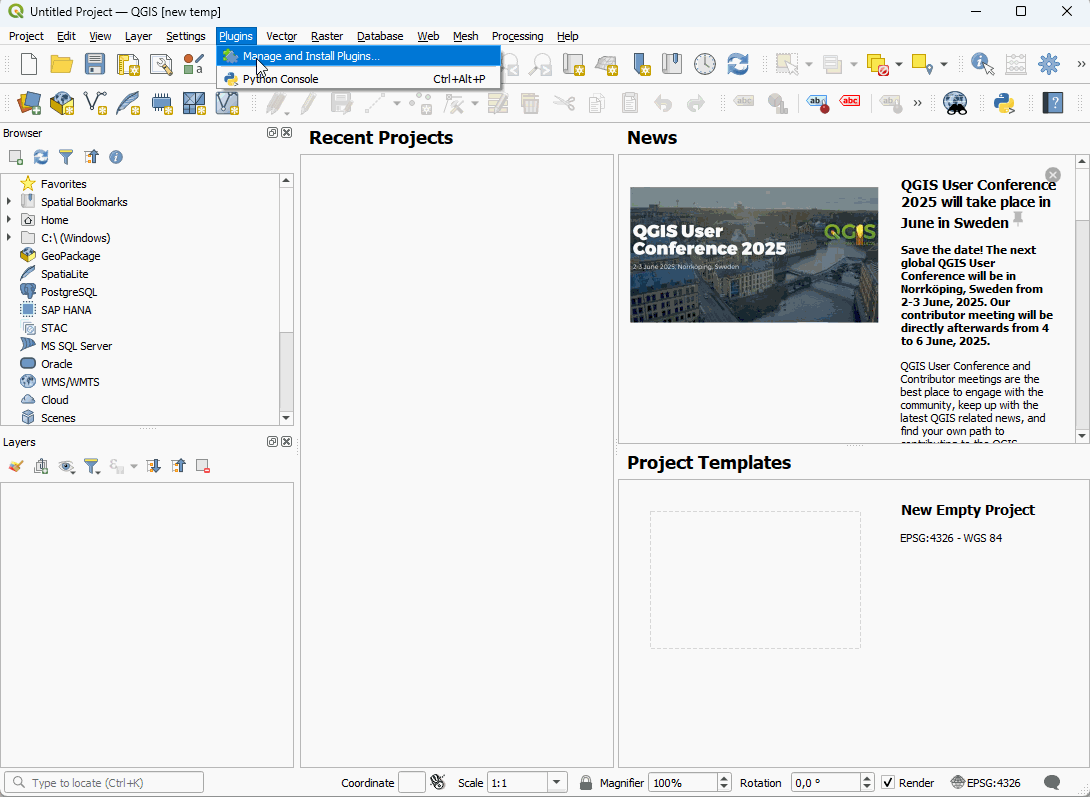Expand the Spatial Bookmarks tree node
The width and height of the screenshot is (1090, 797).
pos(9,202)
